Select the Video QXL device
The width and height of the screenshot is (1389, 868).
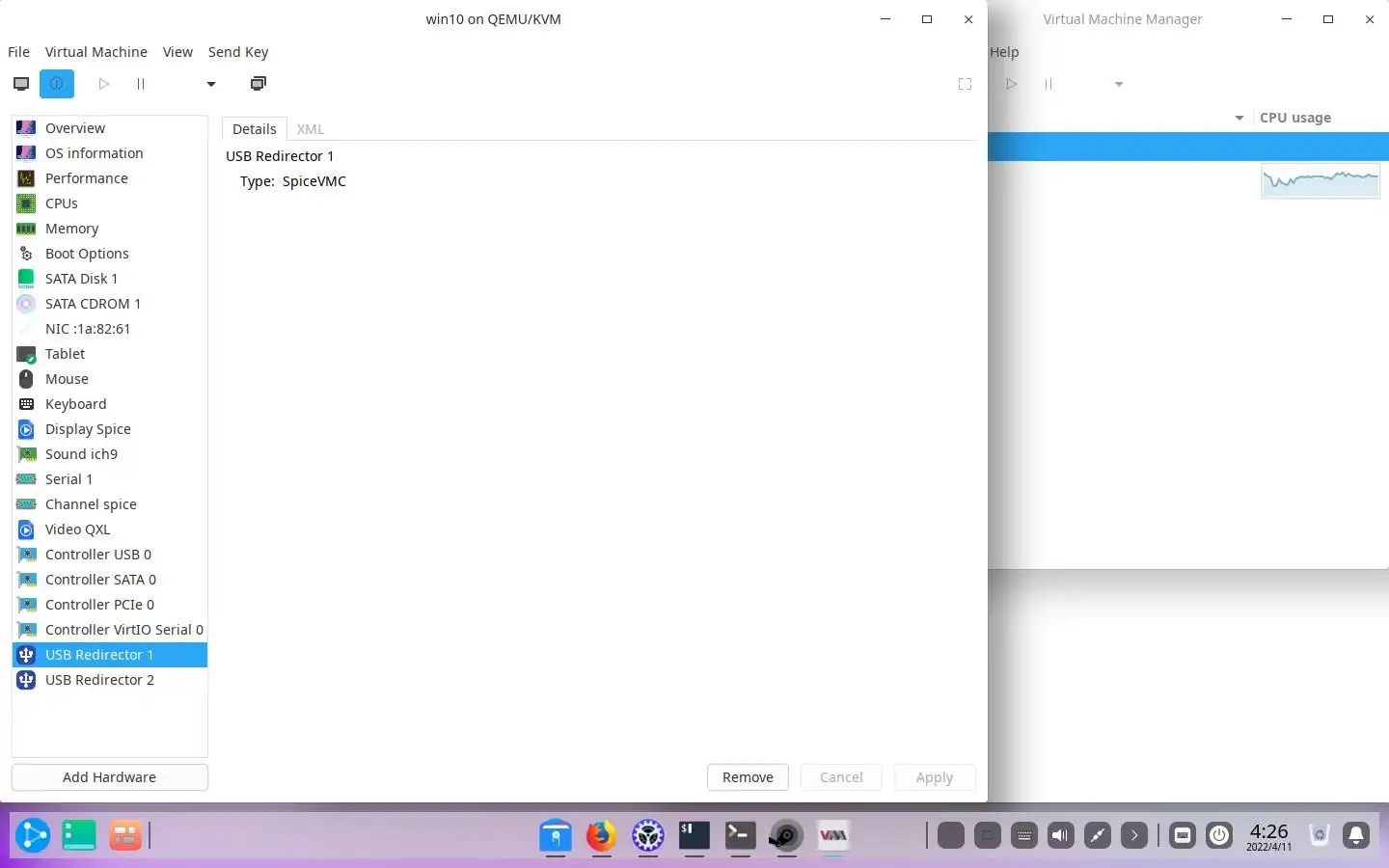point(110,529)
